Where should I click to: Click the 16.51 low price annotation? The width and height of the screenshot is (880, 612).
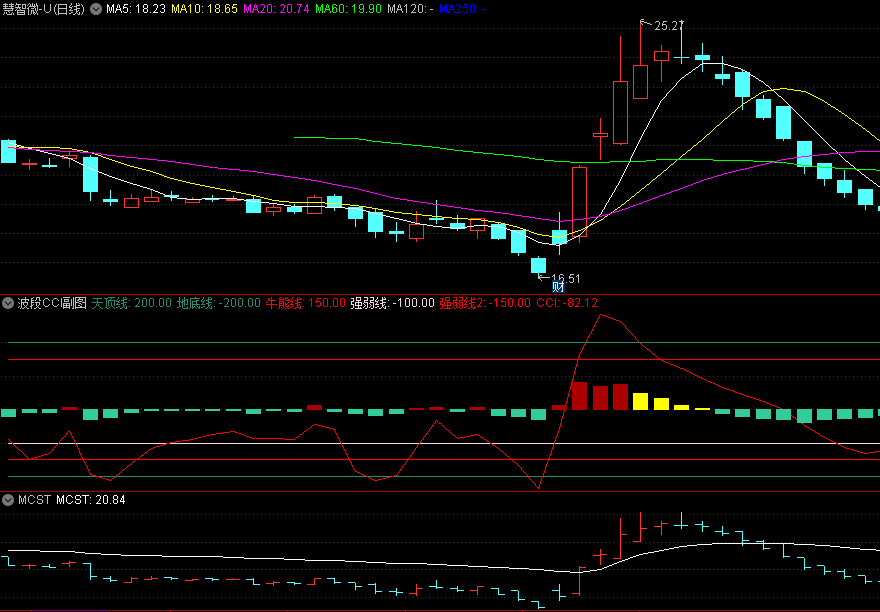(x=566, y=278)
